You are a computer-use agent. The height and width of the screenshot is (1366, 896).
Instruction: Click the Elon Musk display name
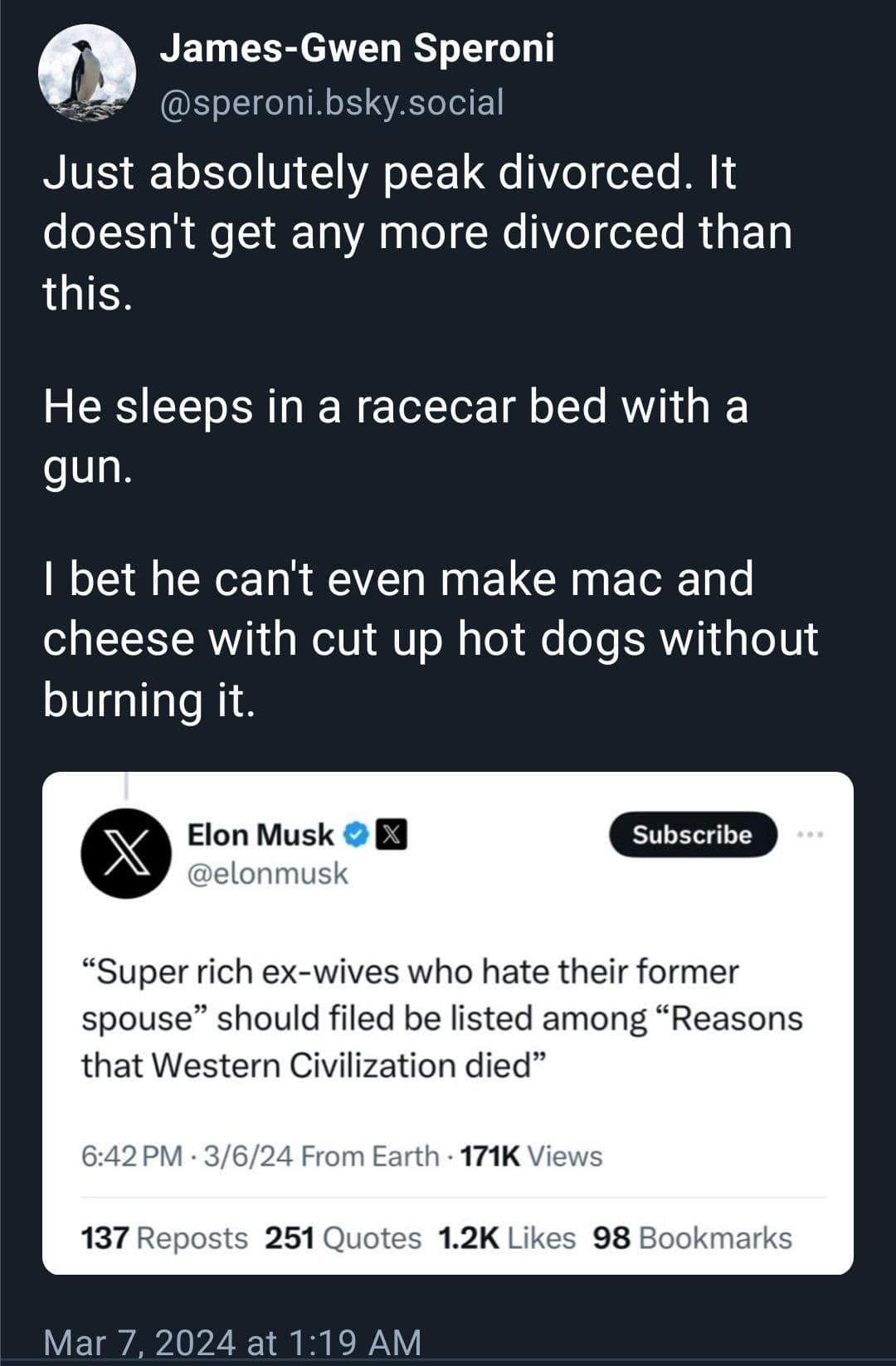260,835
